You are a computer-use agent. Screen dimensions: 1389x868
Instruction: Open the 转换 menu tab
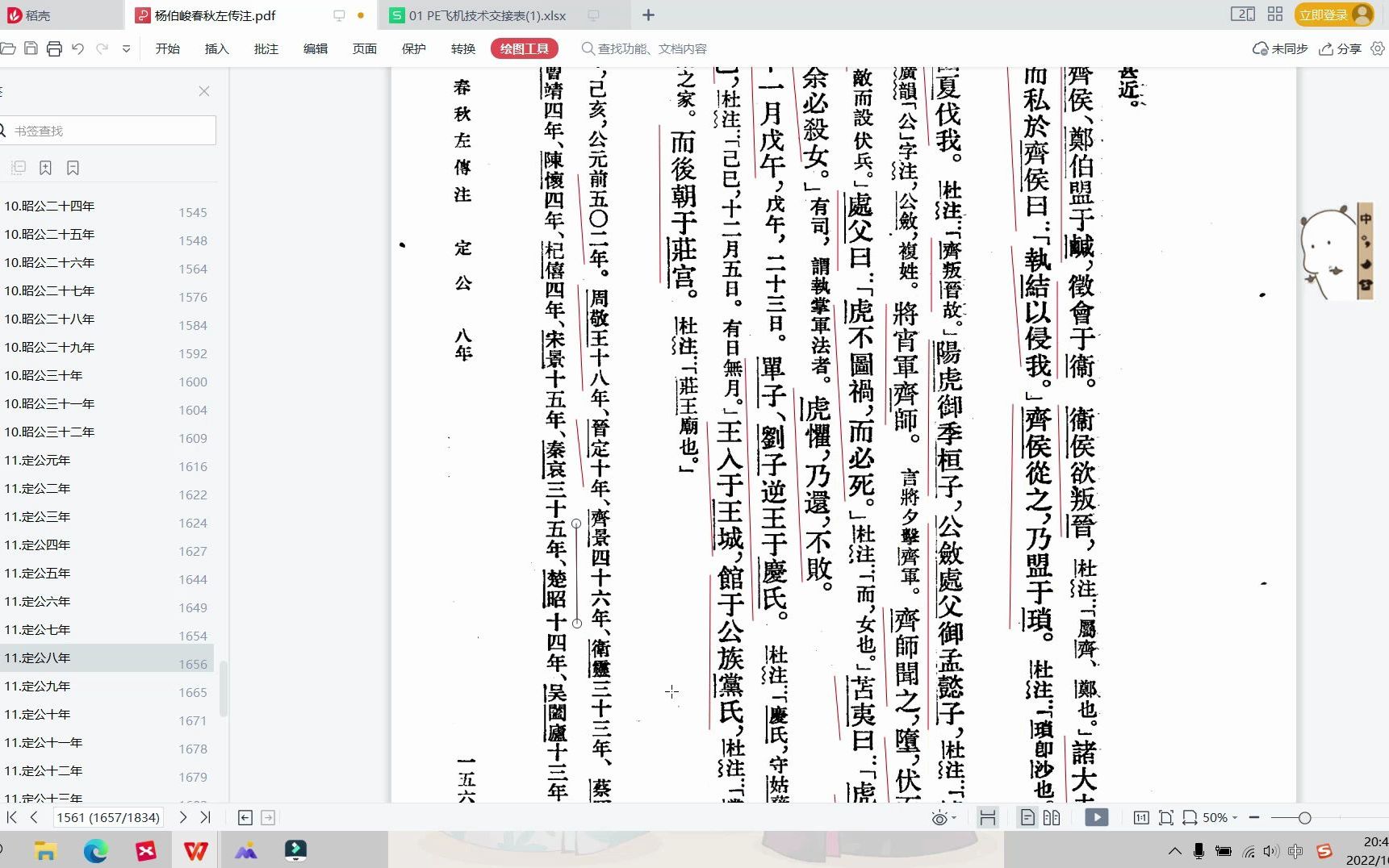coord(463,48)
